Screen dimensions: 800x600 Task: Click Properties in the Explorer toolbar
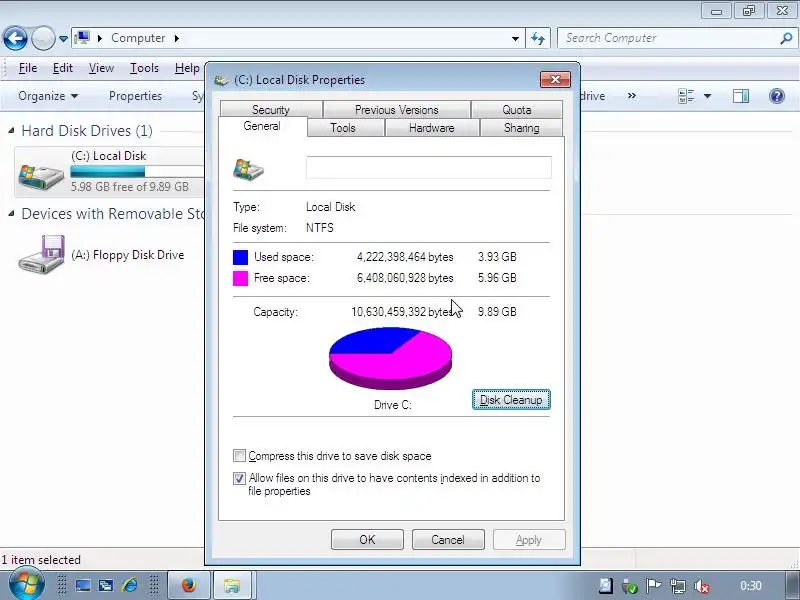(x=135, y=96)
